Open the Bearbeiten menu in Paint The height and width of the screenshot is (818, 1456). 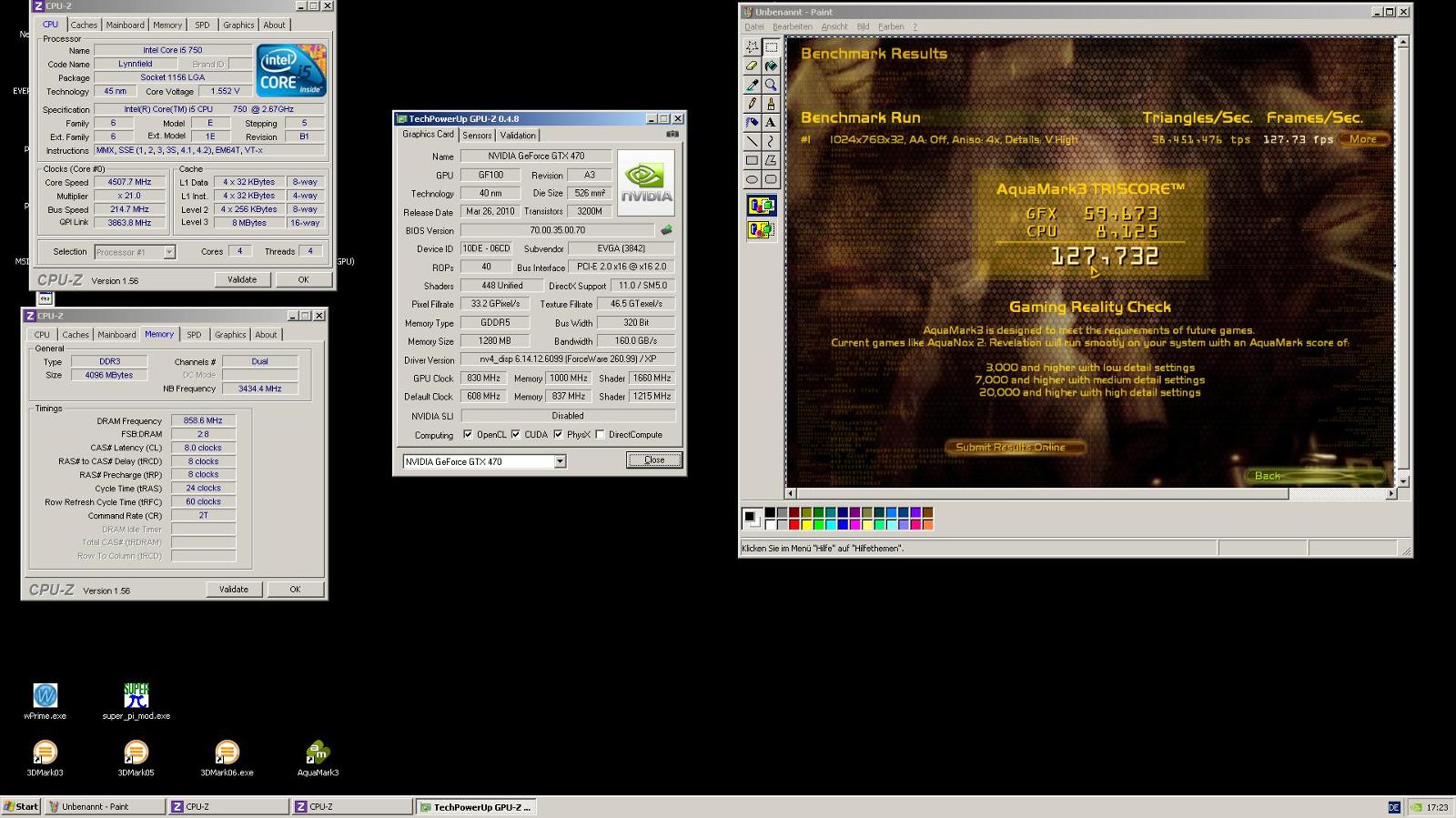(793, 26)
